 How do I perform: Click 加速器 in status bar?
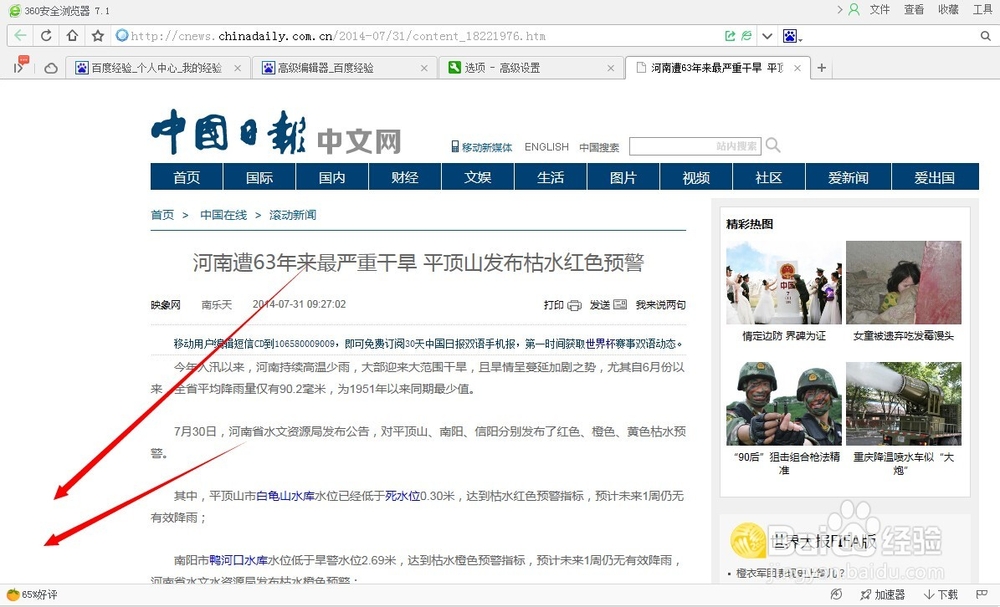[x=883, y=594]
